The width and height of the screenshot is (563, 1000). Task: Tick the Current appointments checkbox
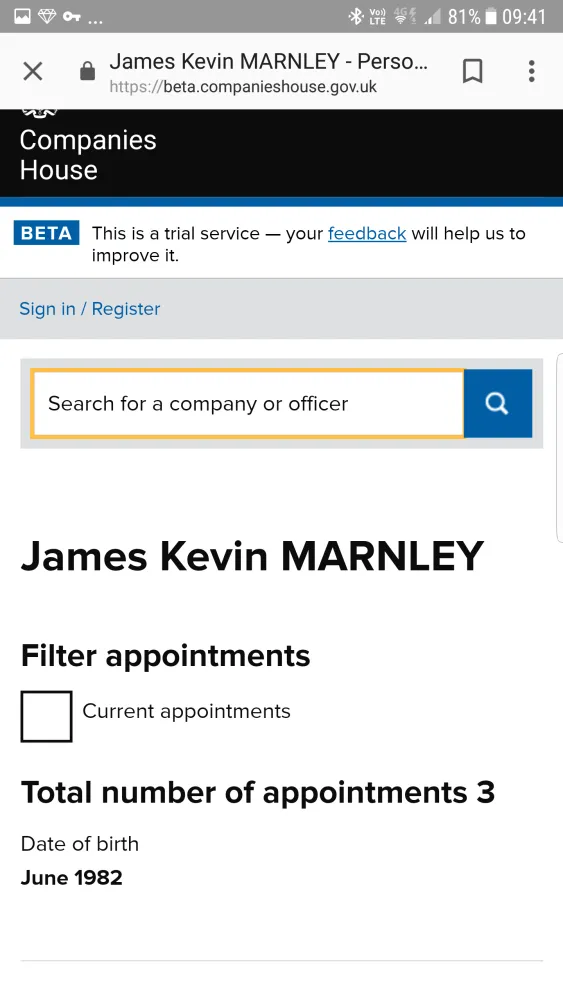[x=47, y=716]
